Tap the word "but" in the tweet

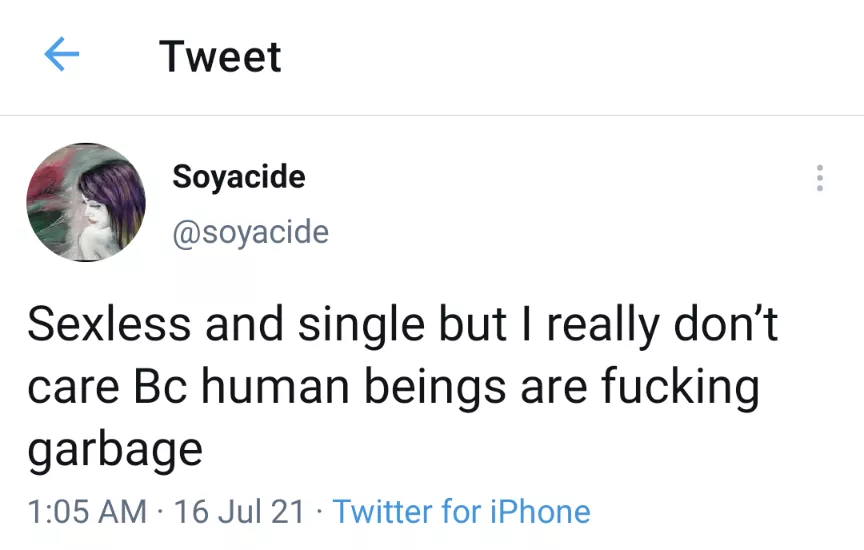pyautogui.click(x=471, y=327)
